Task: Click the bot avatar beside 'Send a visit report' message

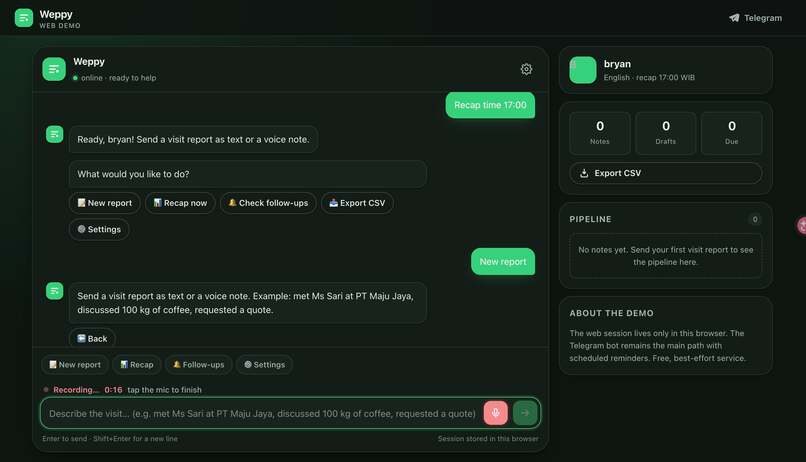Action: (x=54, y=291)
